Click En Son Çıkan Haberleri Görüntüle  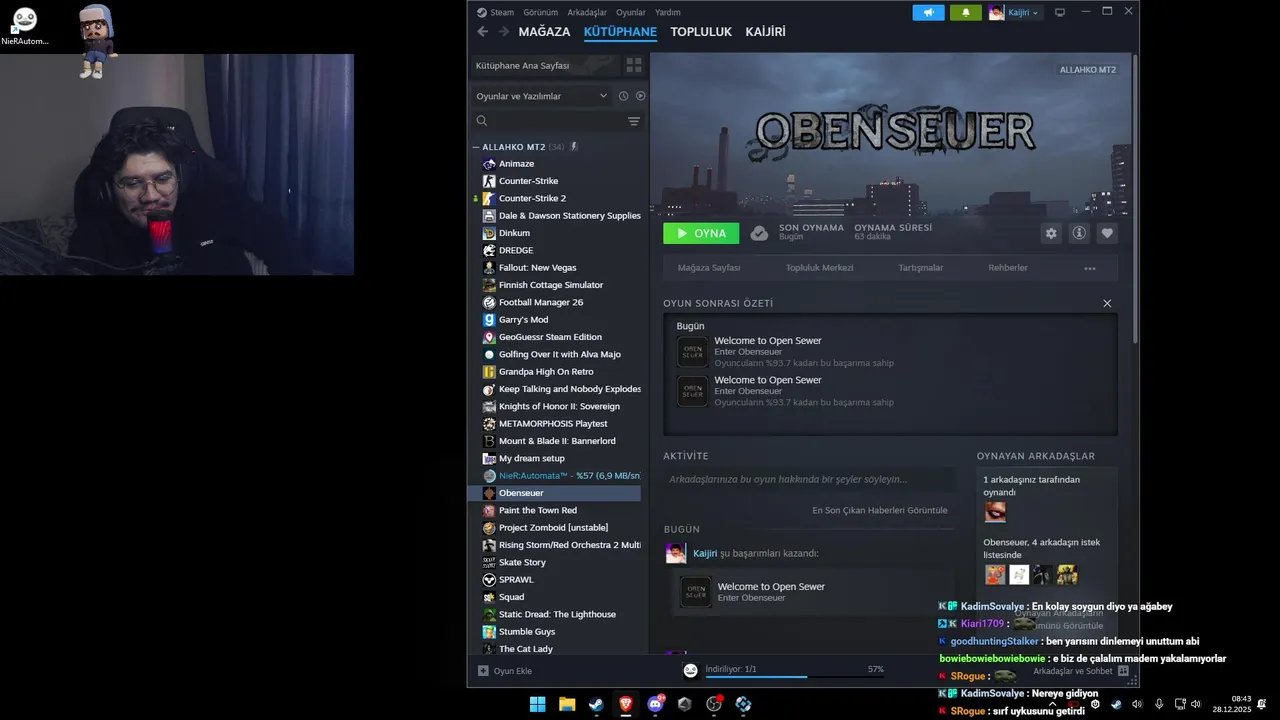880,510
